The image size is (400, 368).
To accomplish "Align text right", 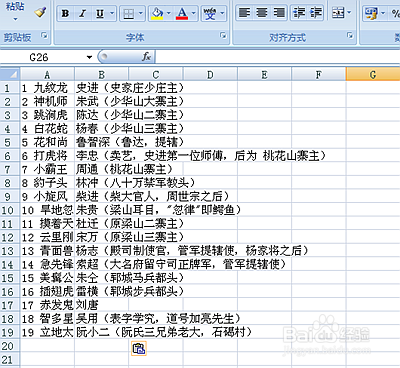I will [x=279, y=13].
